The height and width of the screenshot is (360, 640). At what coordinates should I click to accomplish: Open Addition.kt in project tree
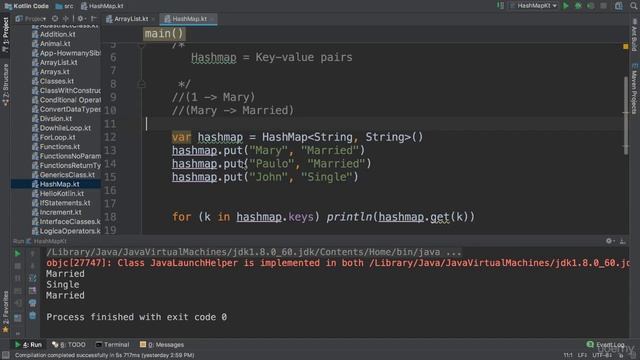[57, 34]
